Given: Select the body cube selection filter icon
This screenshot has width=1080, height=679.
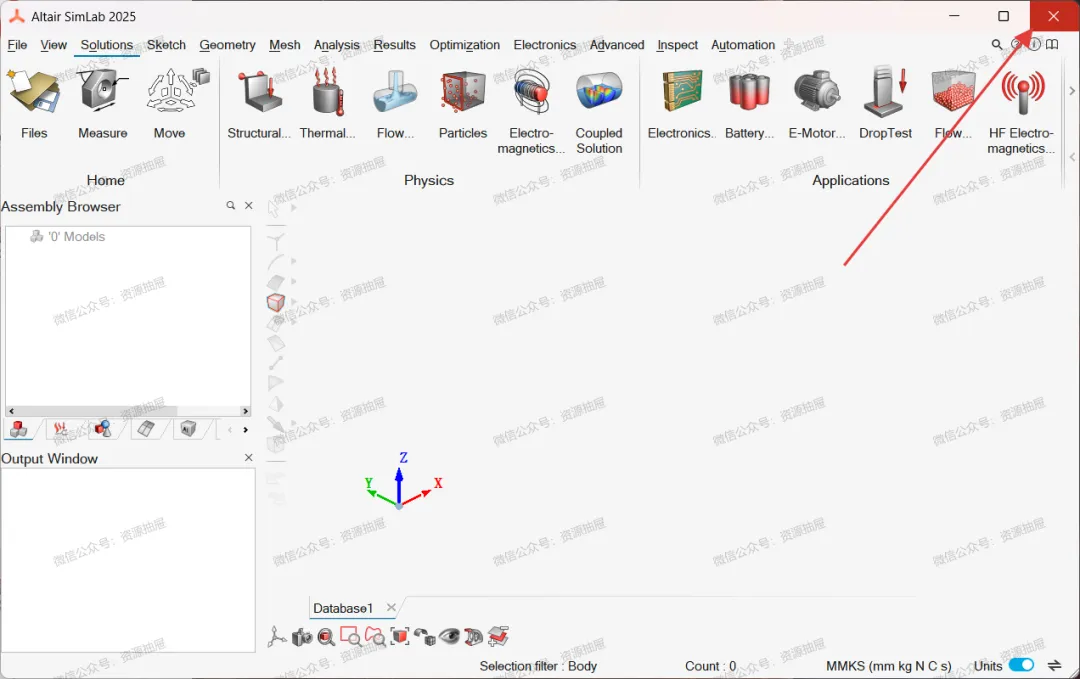Looking at the screenshot, I should [276, 302].
